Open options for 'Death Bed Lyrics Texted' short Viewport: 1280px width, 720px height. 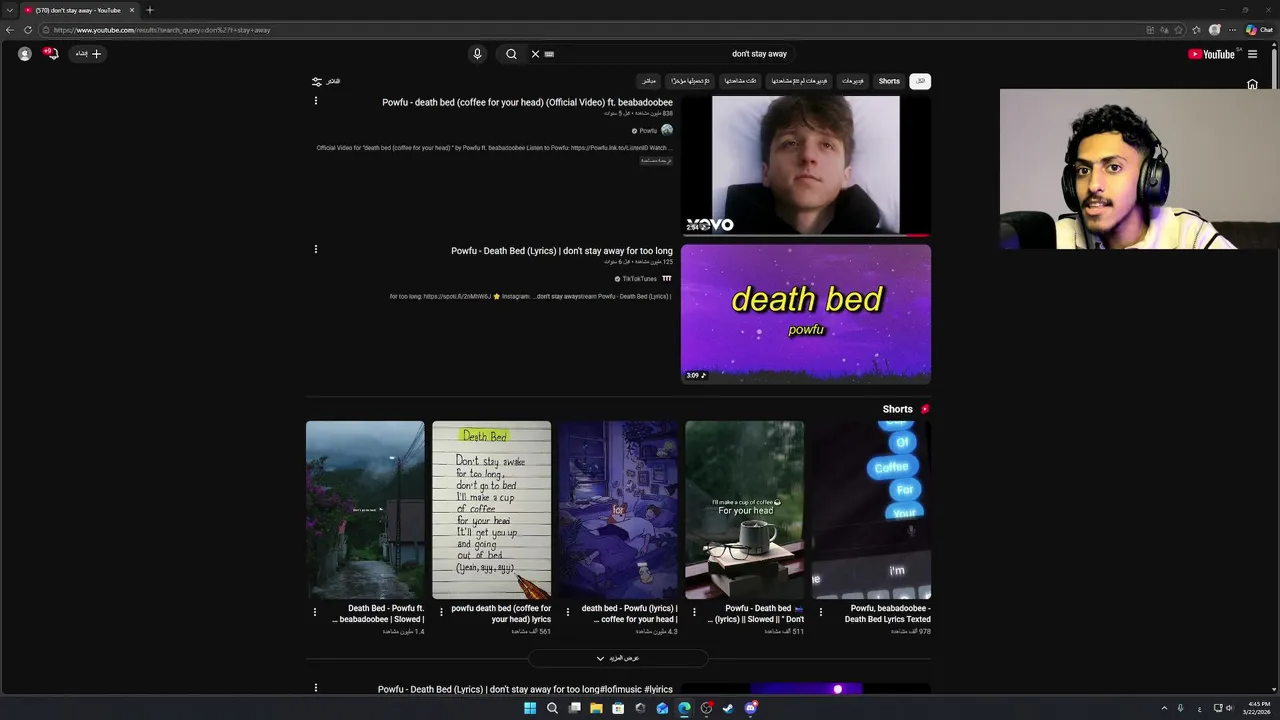(821, 612)
